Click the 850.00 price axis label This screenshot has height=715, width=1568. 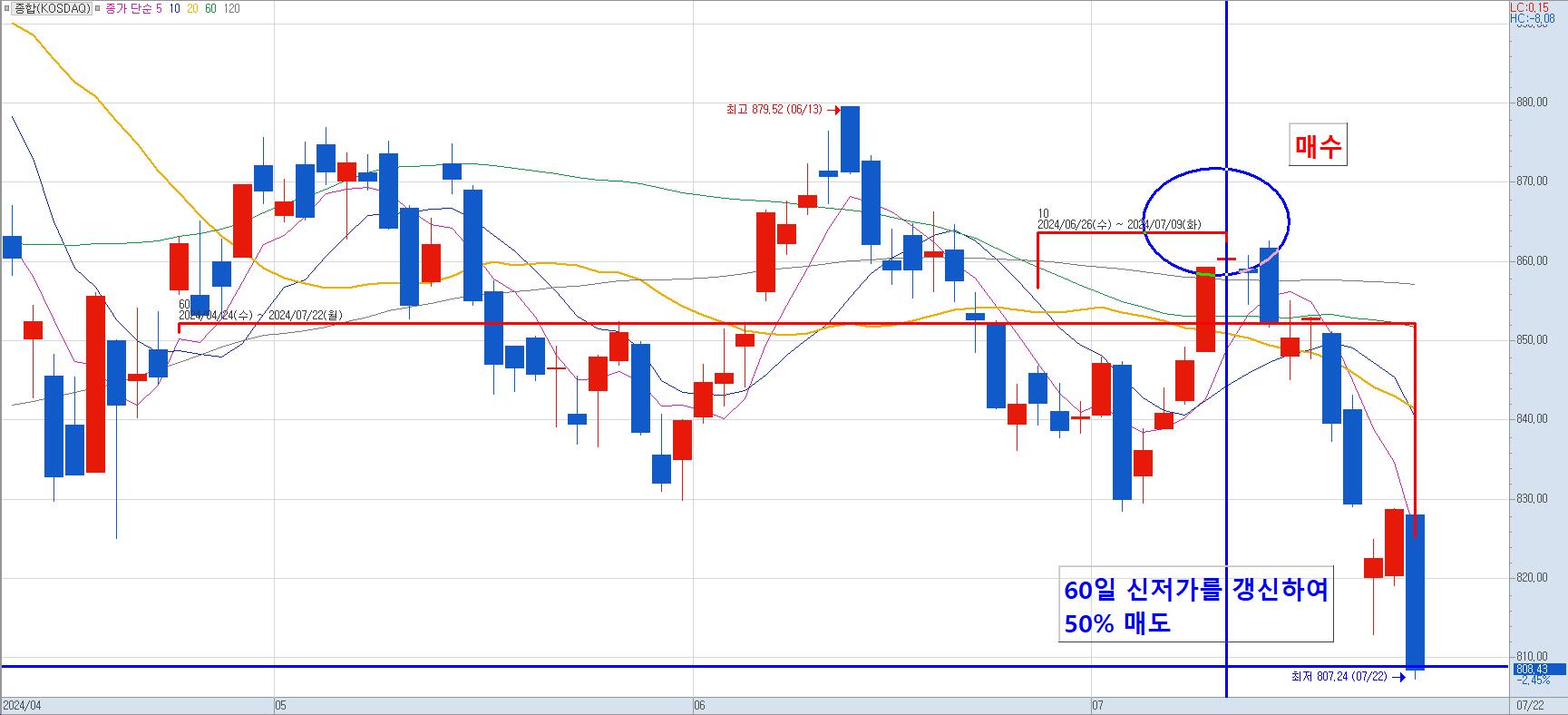pyautogui.click(x=1532, y=340)
